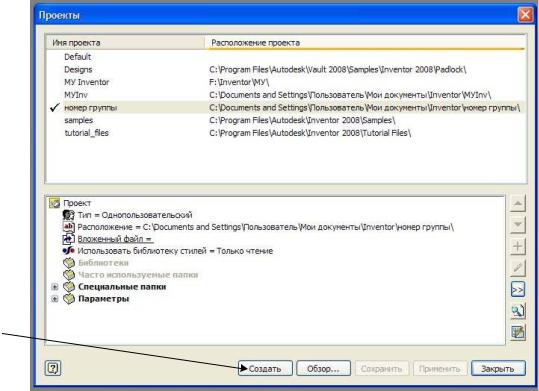Click the double-chevron >> expand button

(518, 290)
